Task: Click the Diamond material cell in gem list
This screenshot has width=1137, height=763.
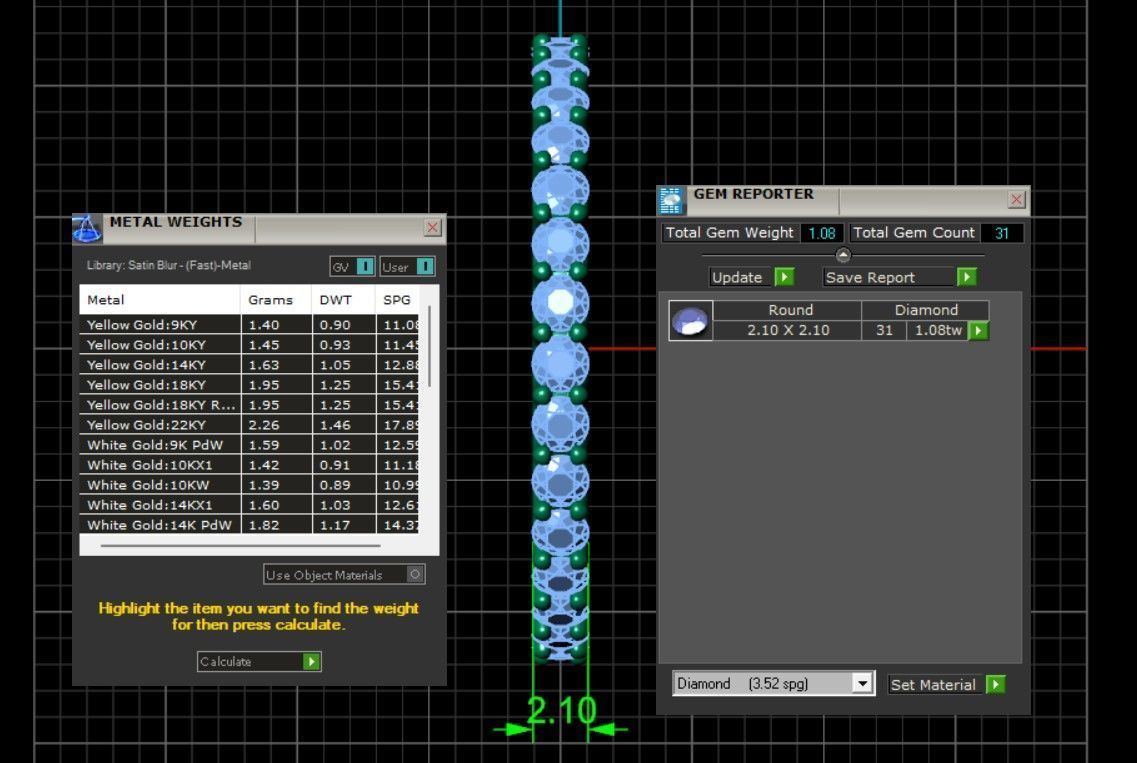Action: tap(925, 310)
